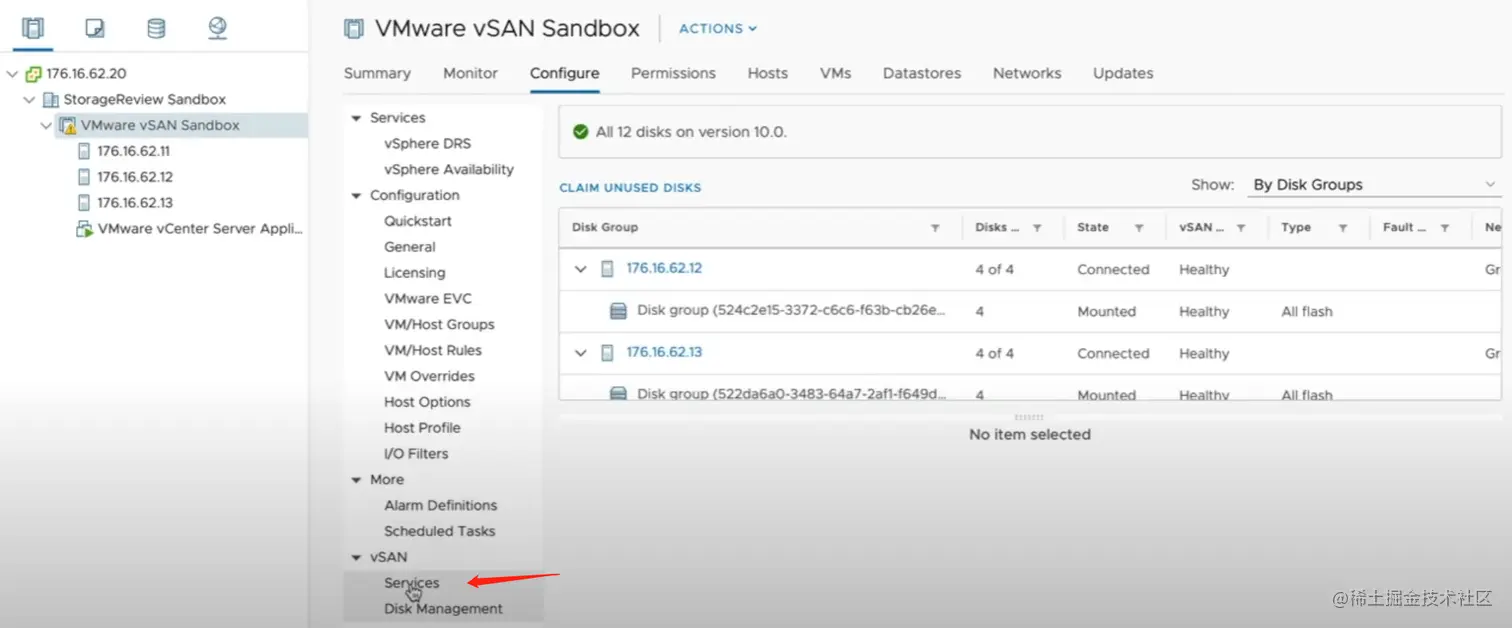Select VMware vSAN Sandbox cluster in tree
Screen dimensions: 1512x628
(x=160, y=125)
